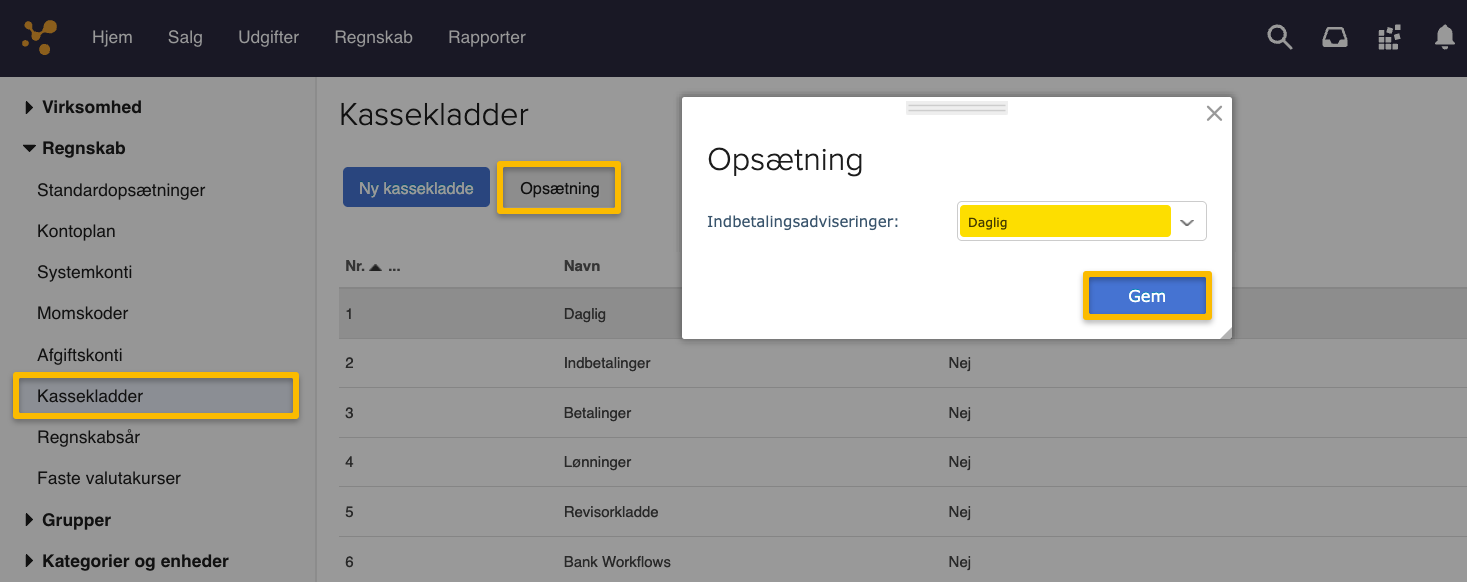This screenshot has height=582, width=1467.
Task: Navigate to the Salg menu
Action: [185, 37]
